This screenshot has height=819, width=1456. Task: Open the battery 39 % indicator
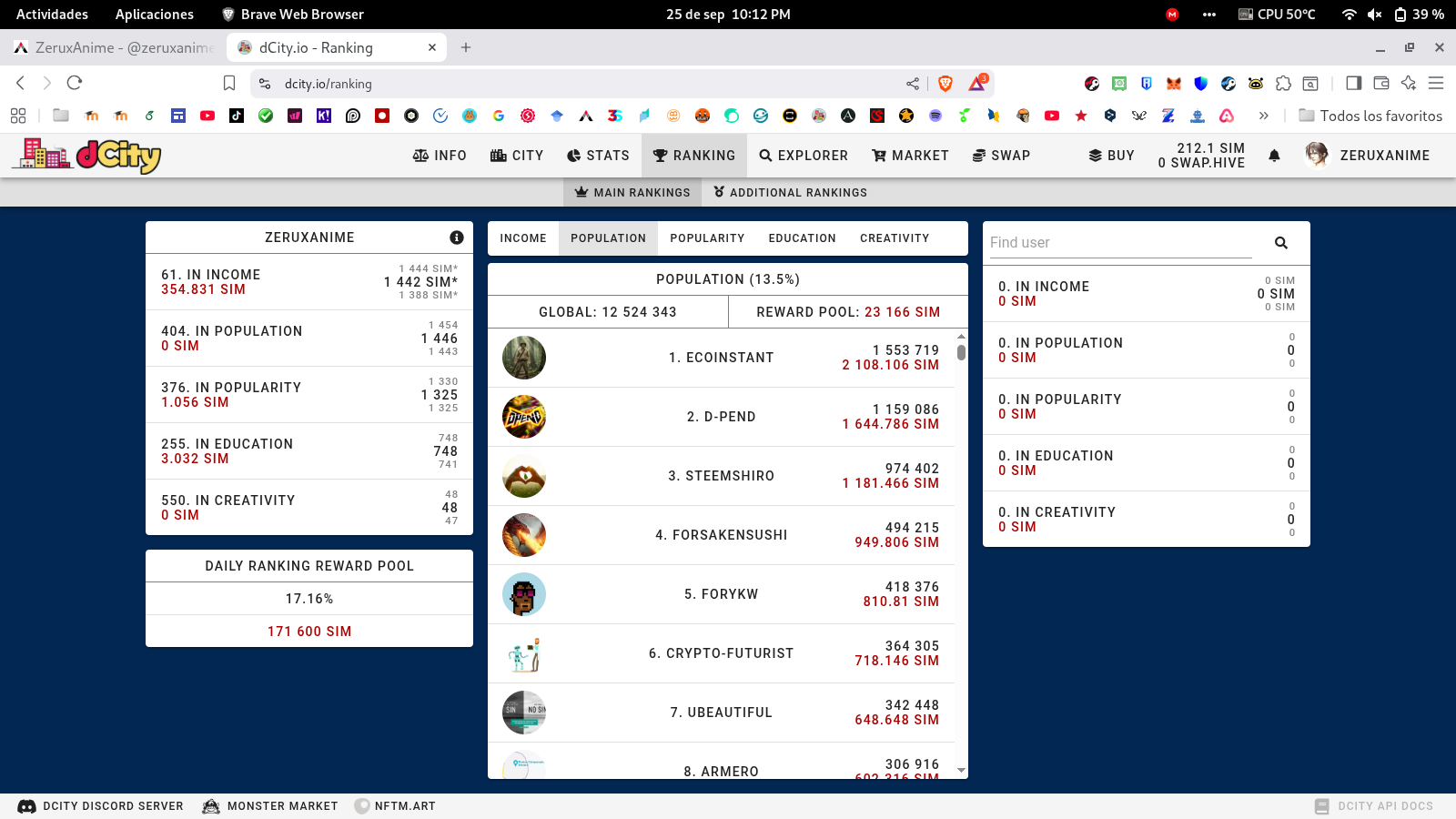tap(1419, 15)
